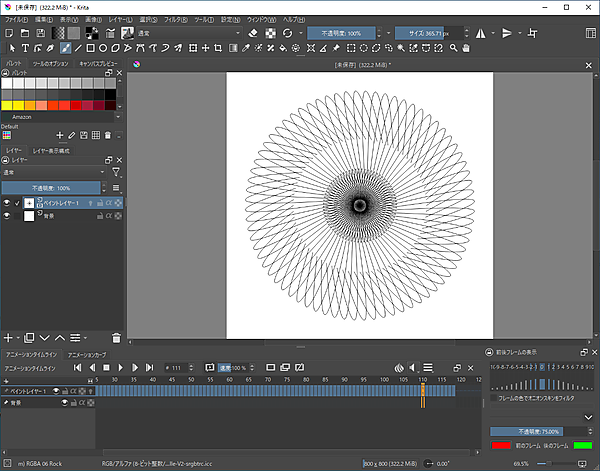Select the Freehand Brush tool
The image size is (600, 471).
[x=66, y=47]
